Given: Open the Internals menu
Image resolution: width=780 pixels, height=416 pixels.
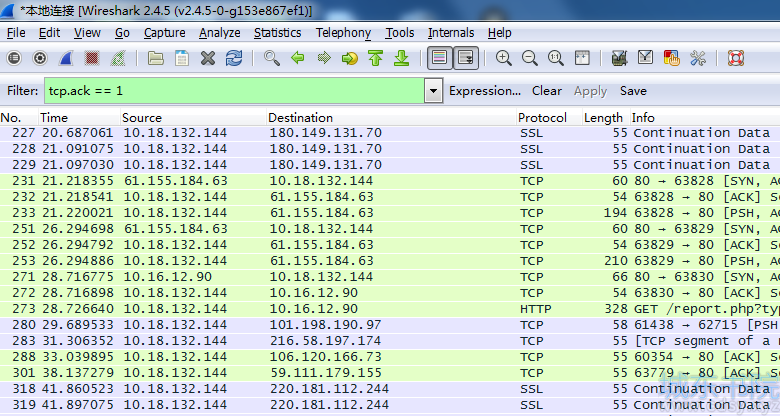Looking at the screenshot, I should click(x=451, y=33).
